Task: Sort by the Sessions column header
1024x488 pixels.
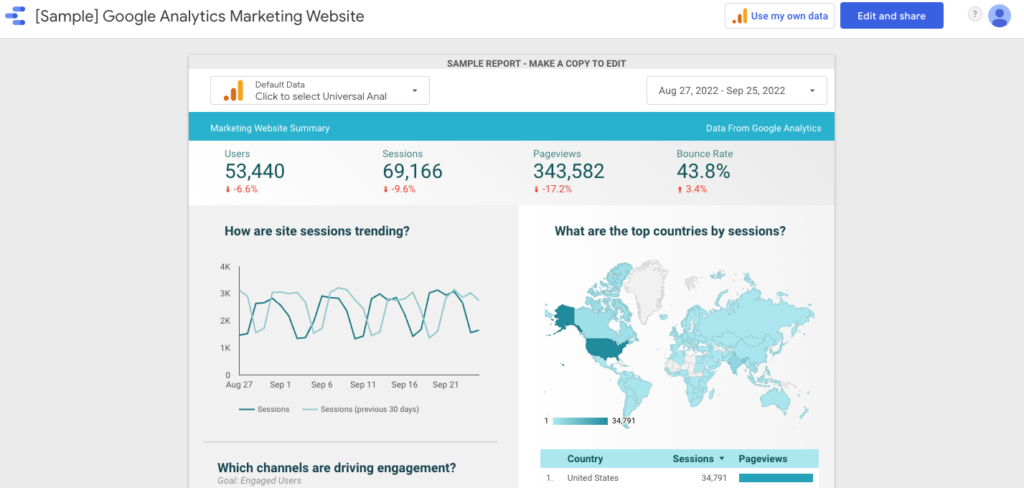Action: 694,459
